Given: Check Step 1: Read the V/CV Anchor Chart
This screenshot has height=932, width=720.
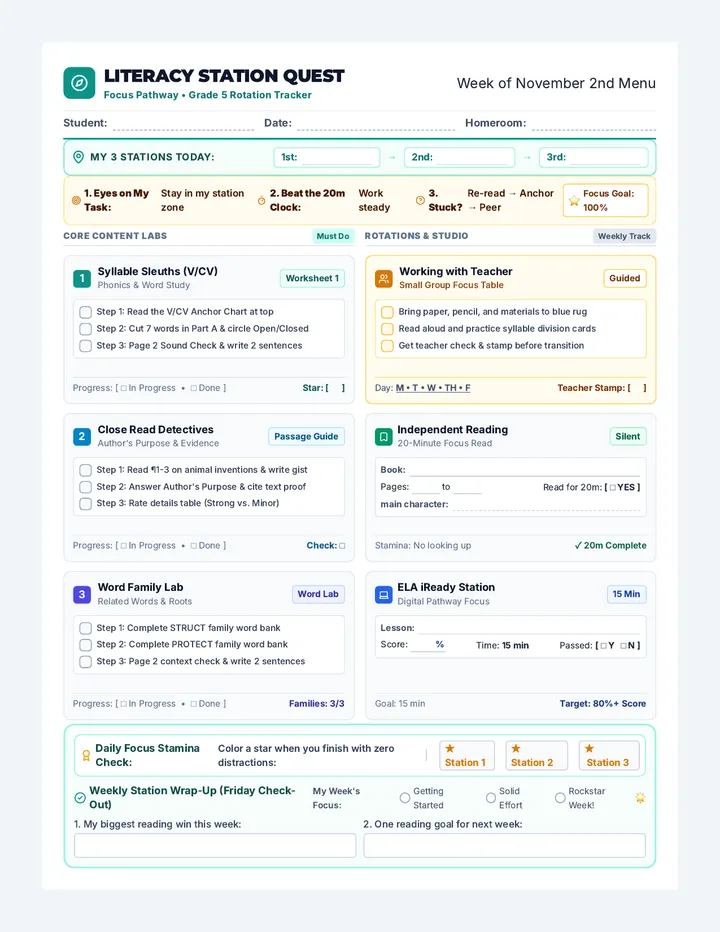Looking at the screenshot, I should (86, 312).
